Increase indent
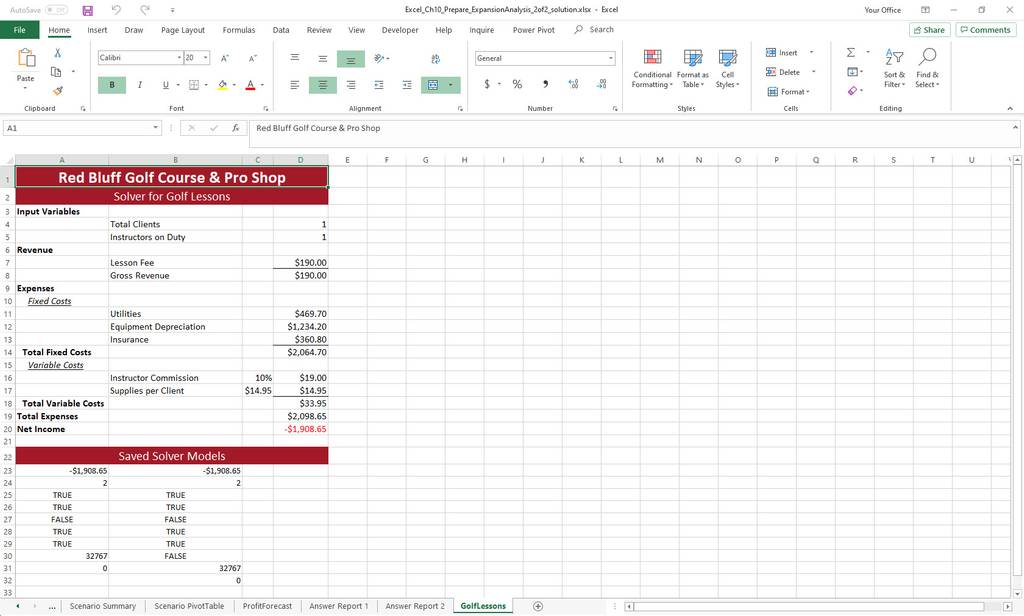1024x616 pixels. (407, 85)
